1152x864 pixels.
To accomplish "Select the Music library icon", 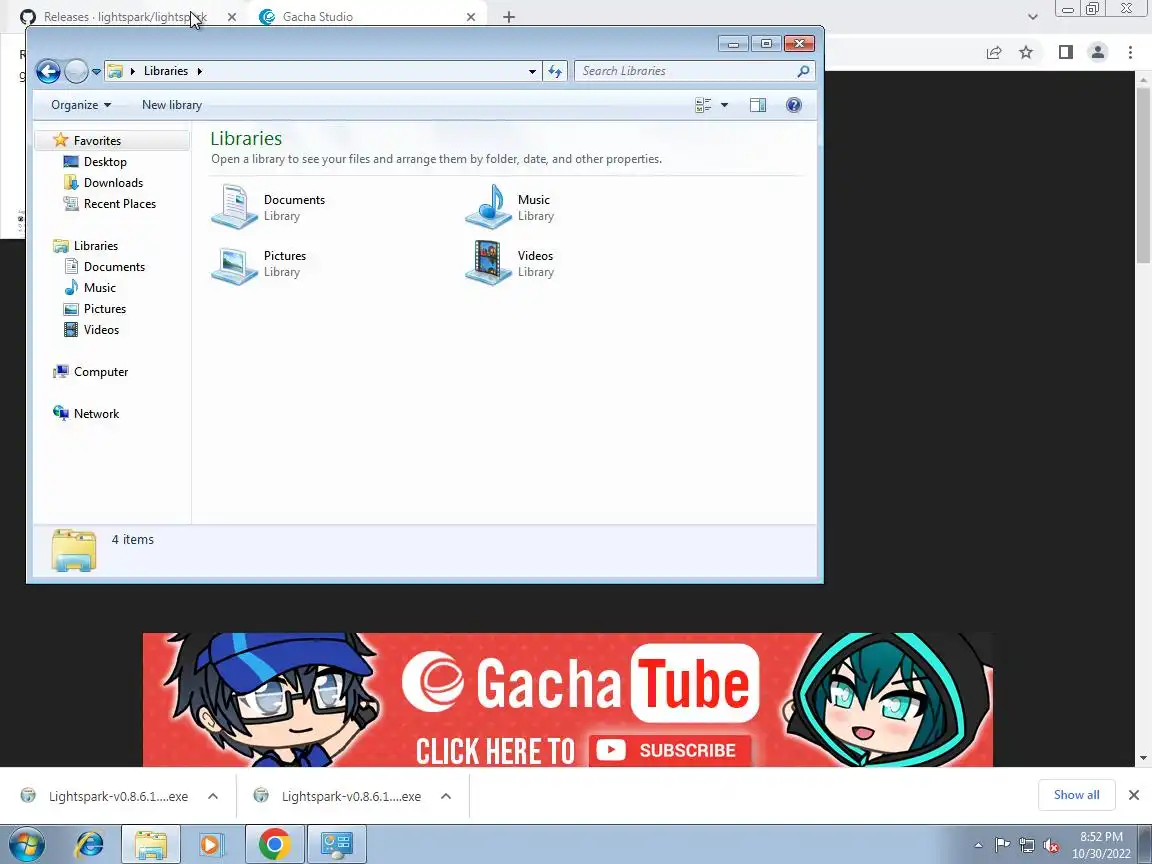I will (489, 207).
